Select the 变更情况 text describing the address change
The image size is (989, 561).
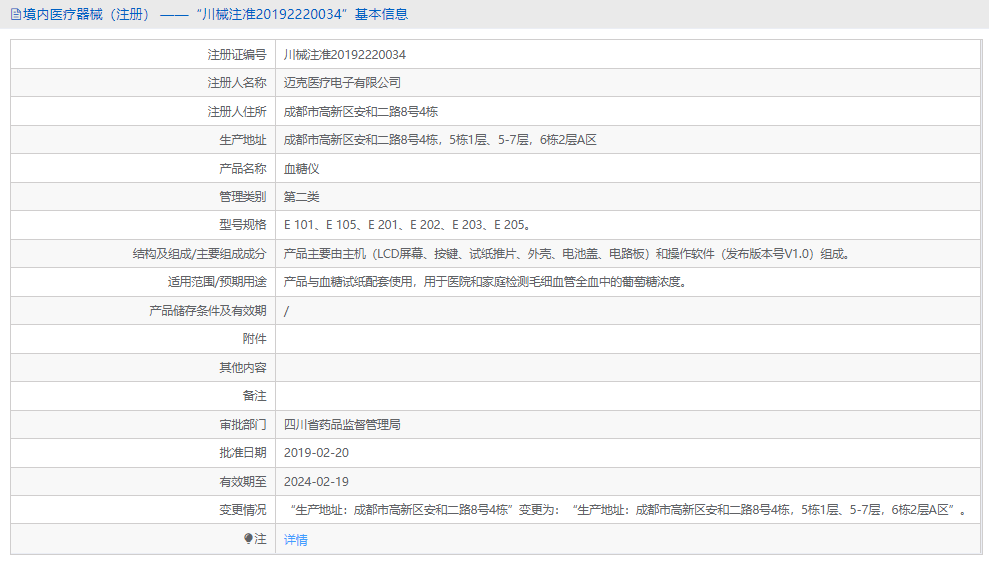point(629,510)
